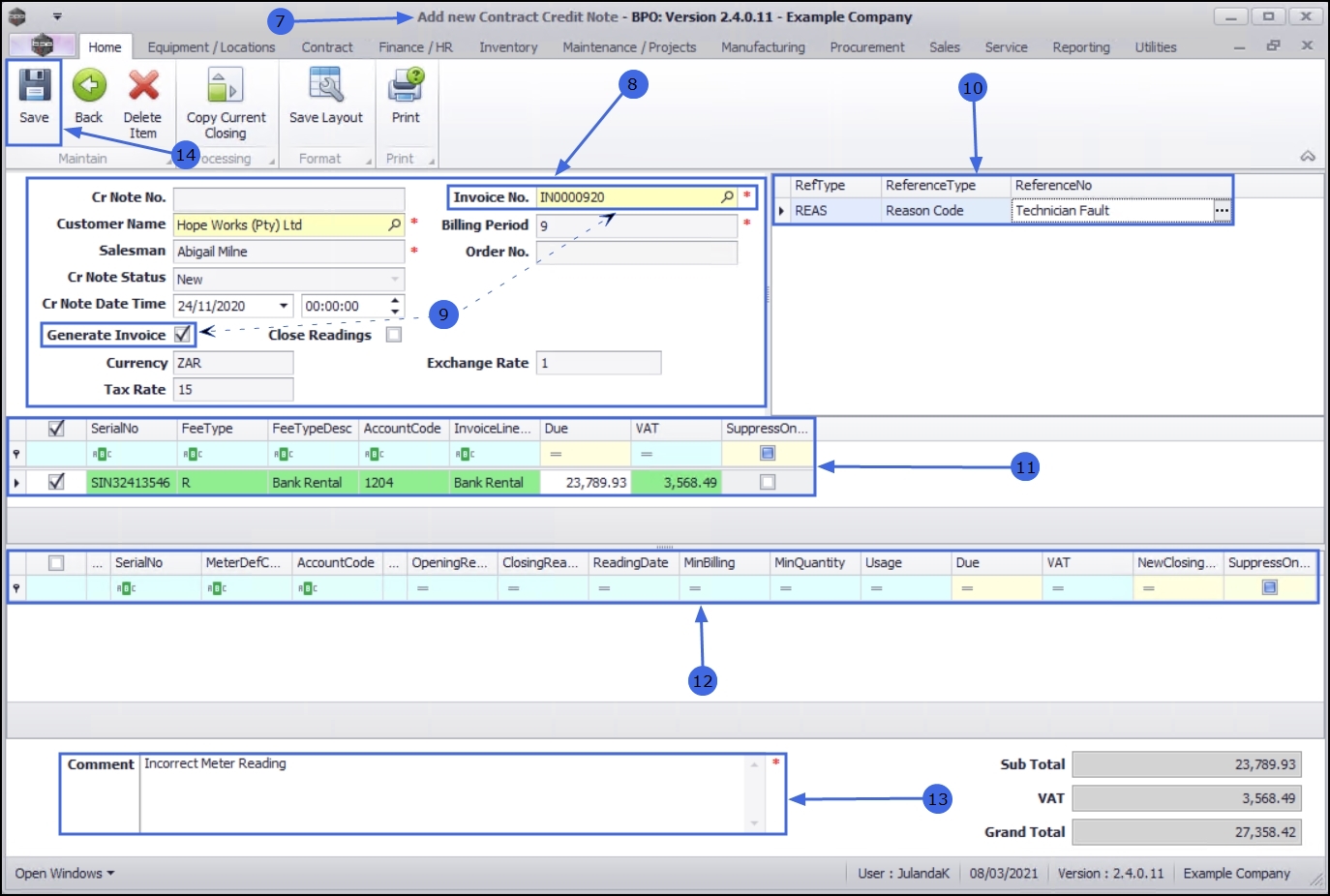
Task: Click the Print icon
Action: 406,85
